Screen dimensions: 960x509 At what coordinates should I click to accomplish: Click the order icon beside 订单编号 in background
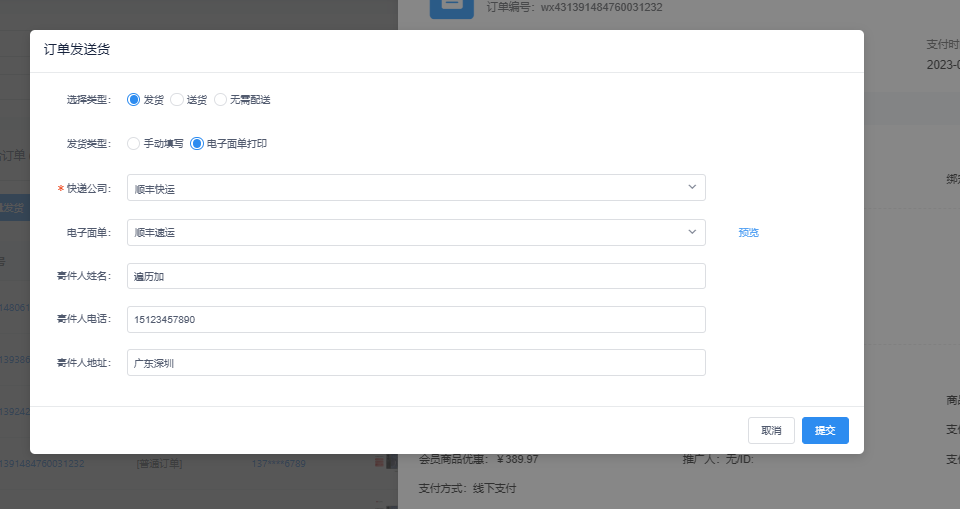point(452,8)
